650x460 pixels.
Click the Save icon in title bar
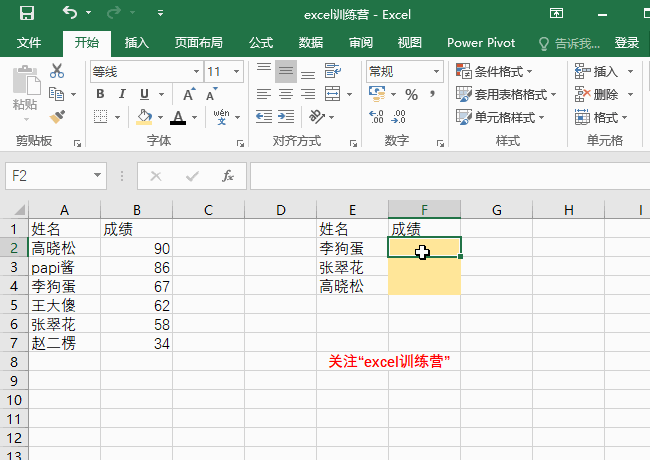(x=26, y=14)
